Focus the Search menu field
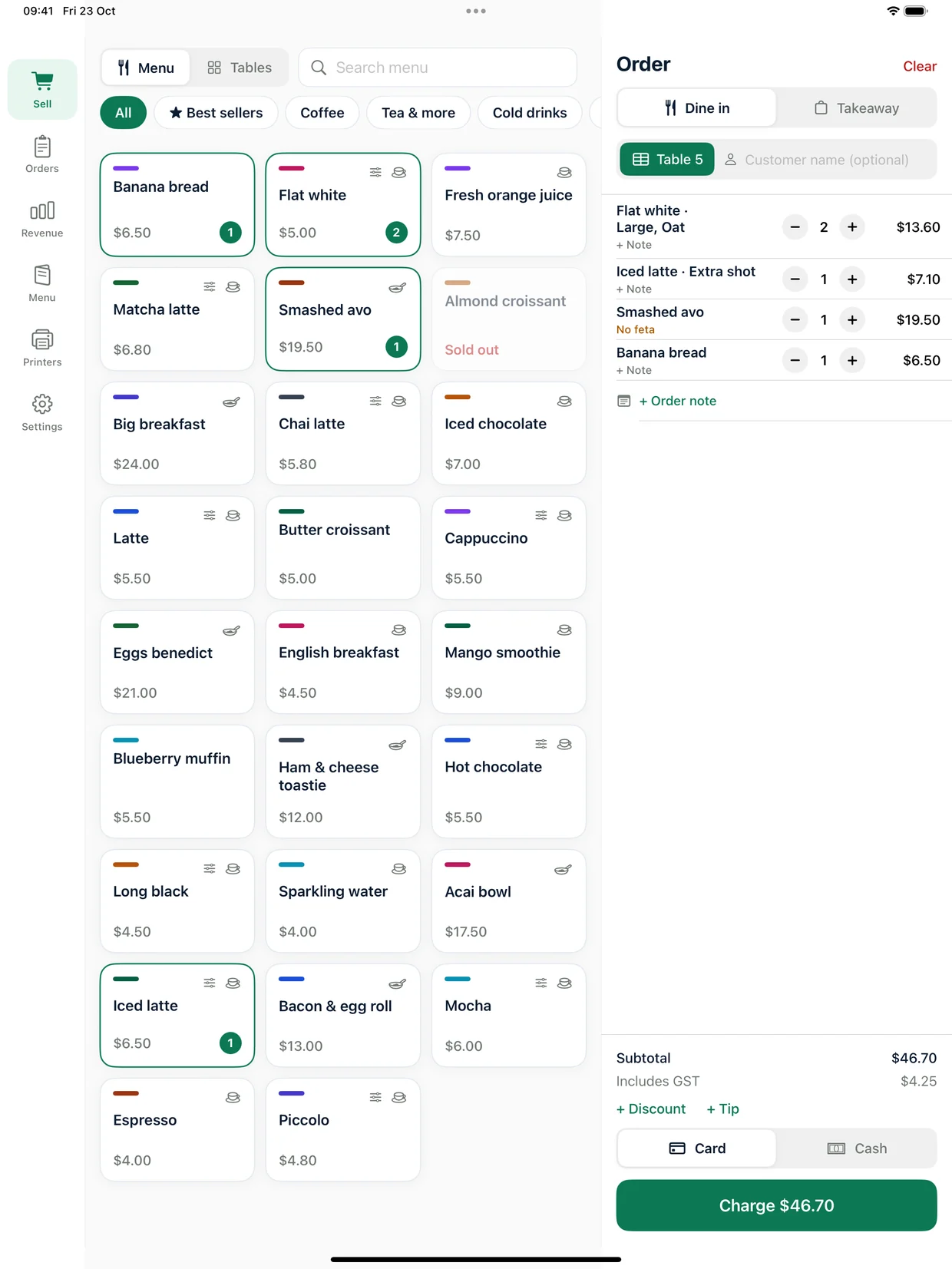952x1269 pixels. pos(438,68)
